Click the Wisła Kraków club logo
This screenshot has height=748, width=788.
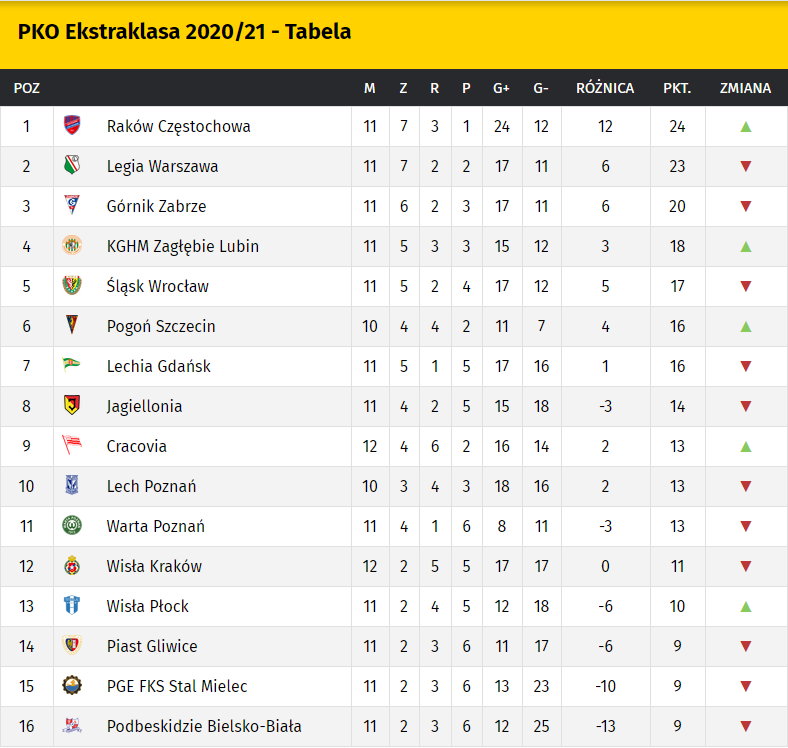72,566
